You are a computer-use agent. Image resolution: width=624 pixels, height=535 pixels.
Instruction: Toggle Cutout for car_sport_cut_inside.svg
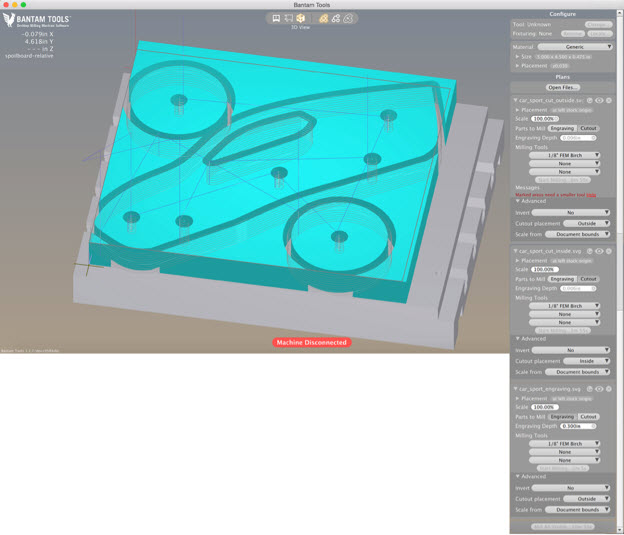(x=588, y=279)
